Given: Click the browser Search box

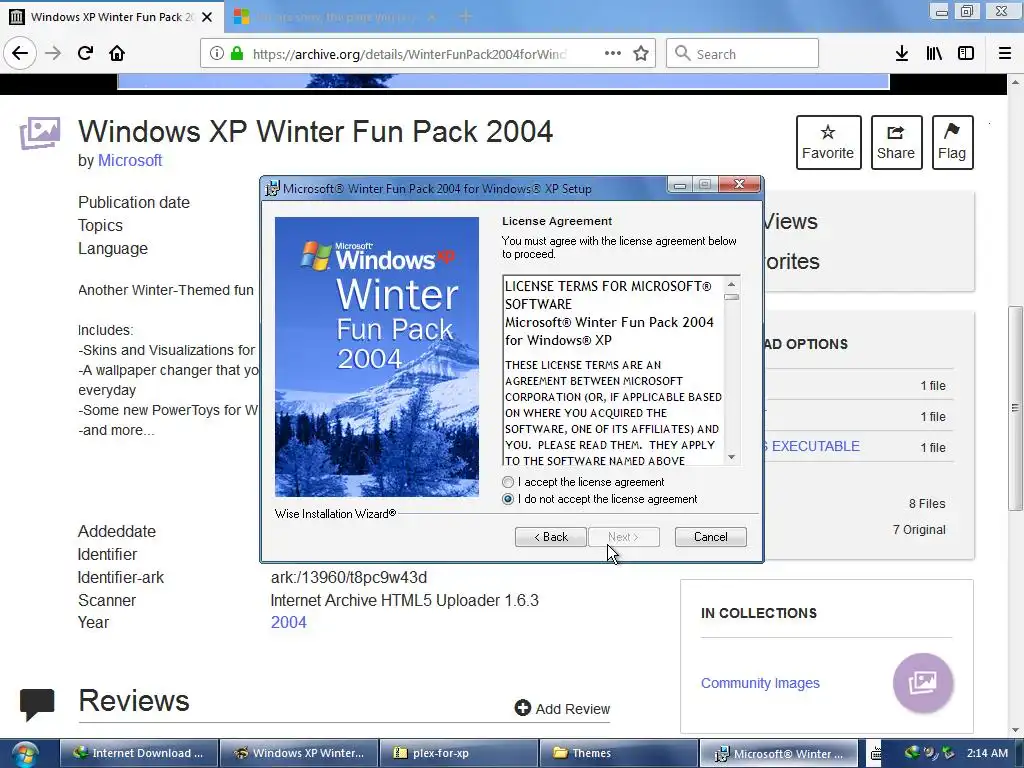Looking at the screenshot, I should [x=742, y=54].
